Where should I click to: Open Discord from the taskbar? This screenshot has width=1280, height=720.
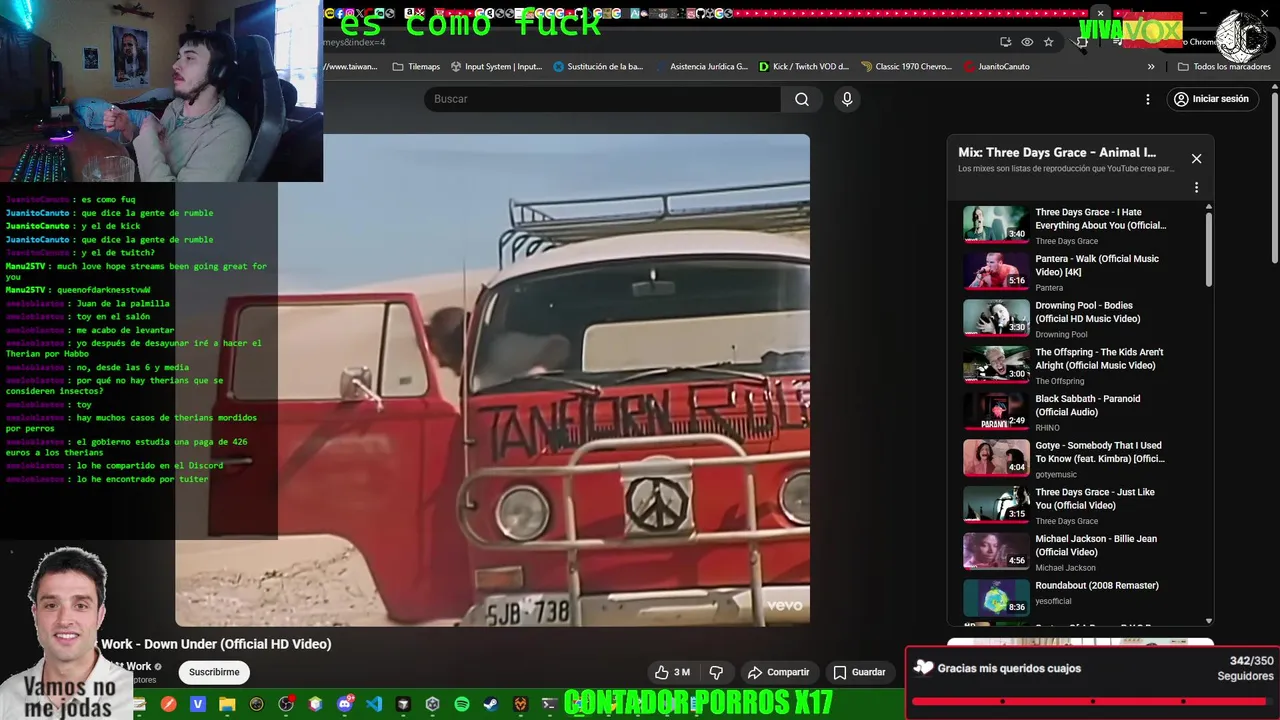point(345,705)
